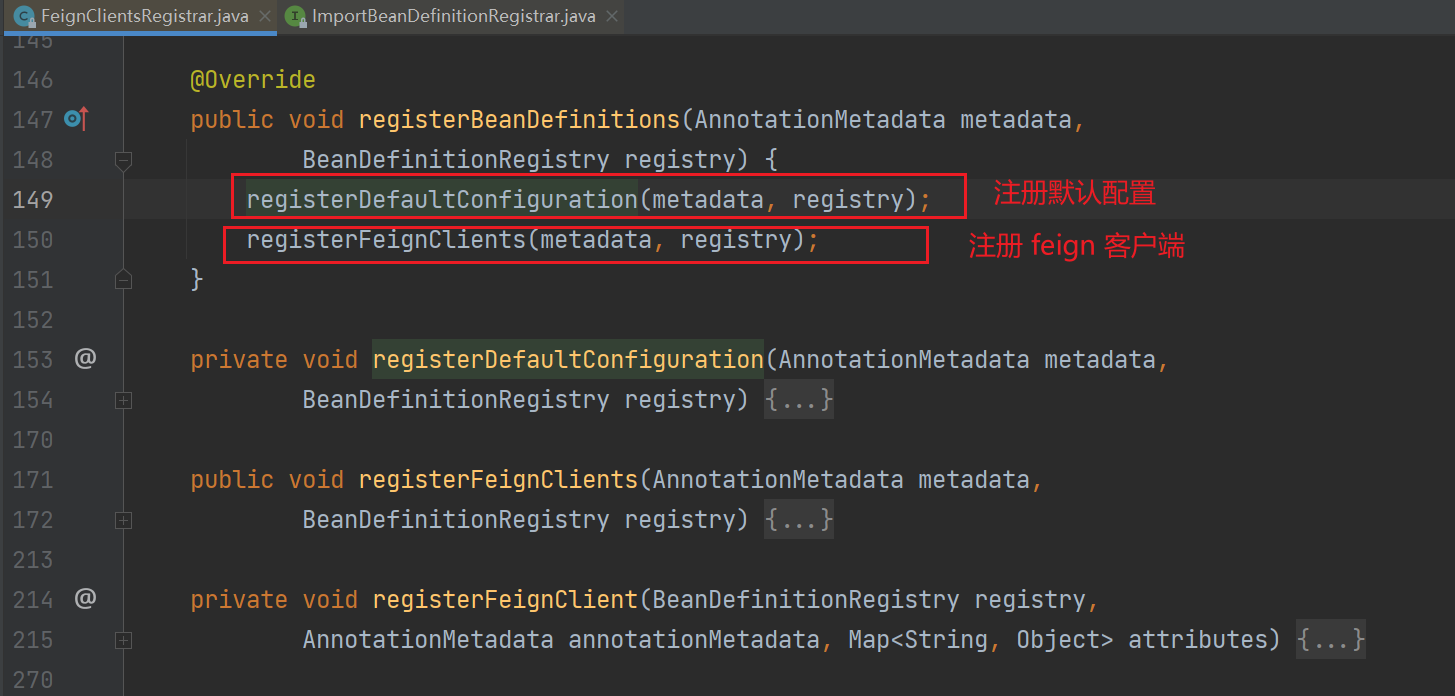Image resolution: width=1455 pixels, height=696 pixels.
Task: Expand the folded block at line 172
Action: tap(123, 519)
